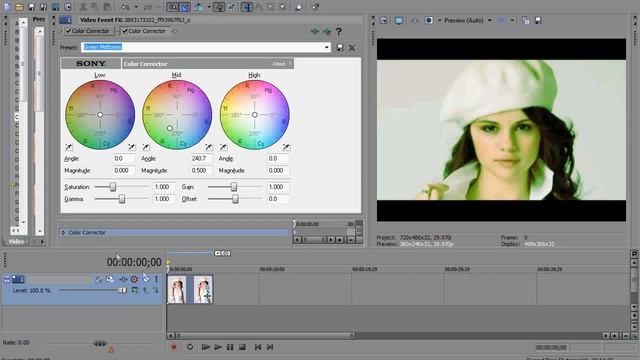Open Track FX on video track
The width and height of the screenshot is (640, 360).
click(123, 279)
